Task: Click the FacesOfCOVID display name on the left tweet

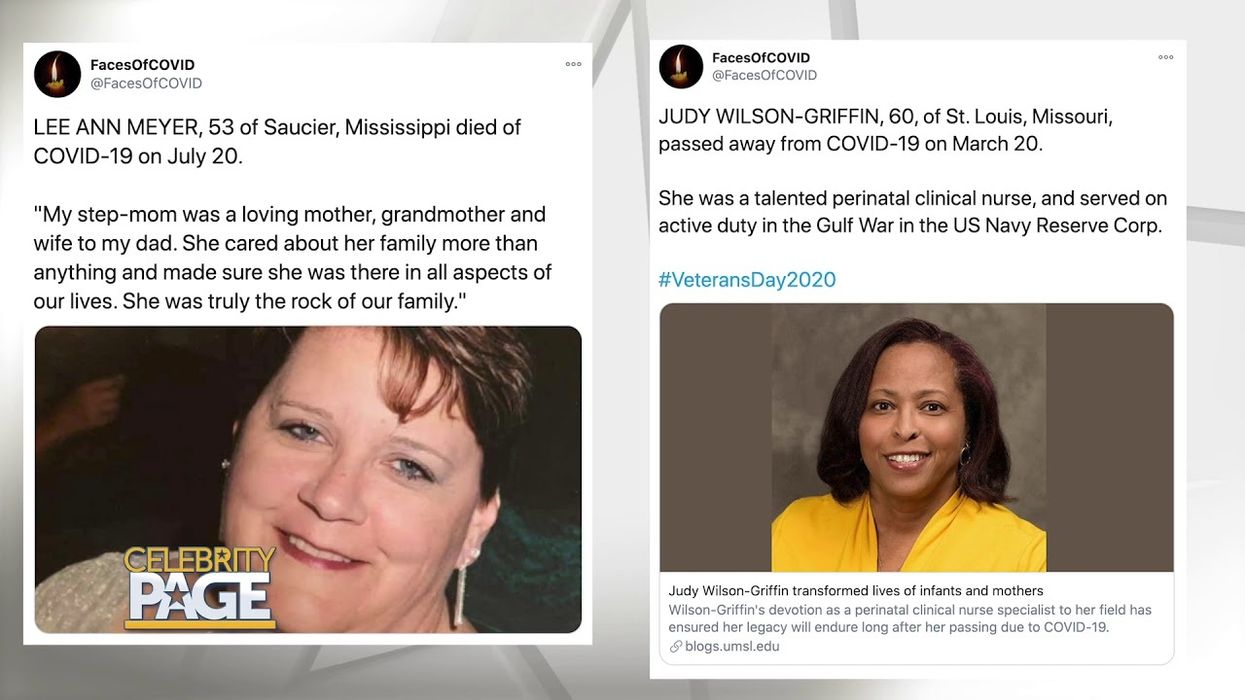Action: (142, 65)
